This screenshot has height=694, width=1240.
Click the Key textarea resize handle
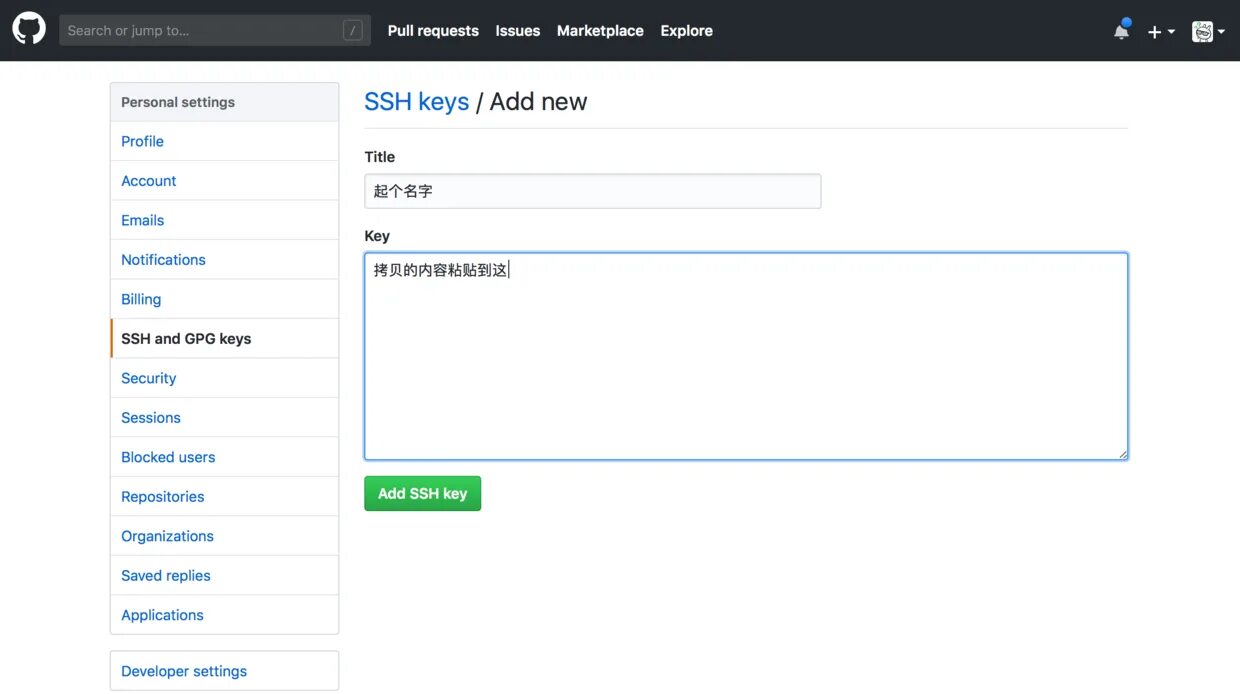(1123, 454)
